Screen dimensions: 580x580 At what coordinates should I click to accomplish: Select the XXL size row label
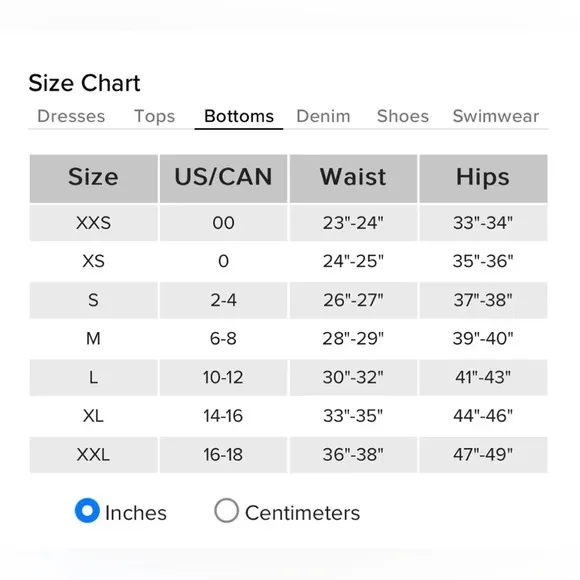click(x=94, y=455)
